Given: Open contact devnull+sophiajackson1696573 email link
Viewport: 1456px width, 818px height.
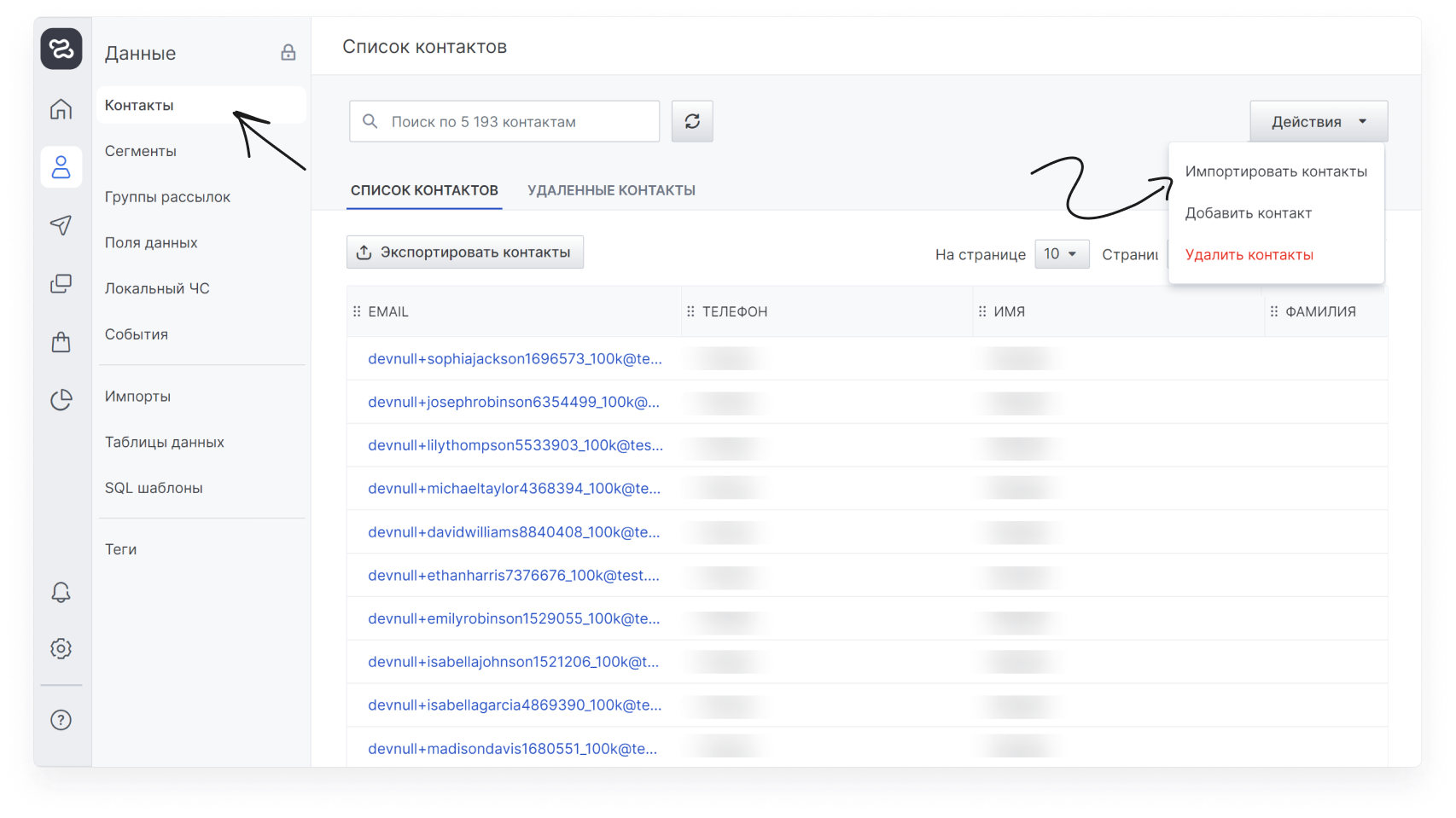Looking at the screenshot, I should click(x=515, y=359).
